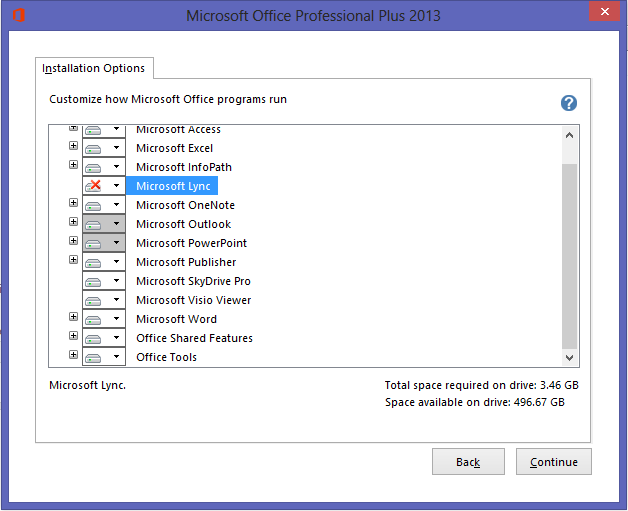Expand the Office Tools tree node
Image resolution: width=628 pixels, height=511 pixels.
(73, 354)
